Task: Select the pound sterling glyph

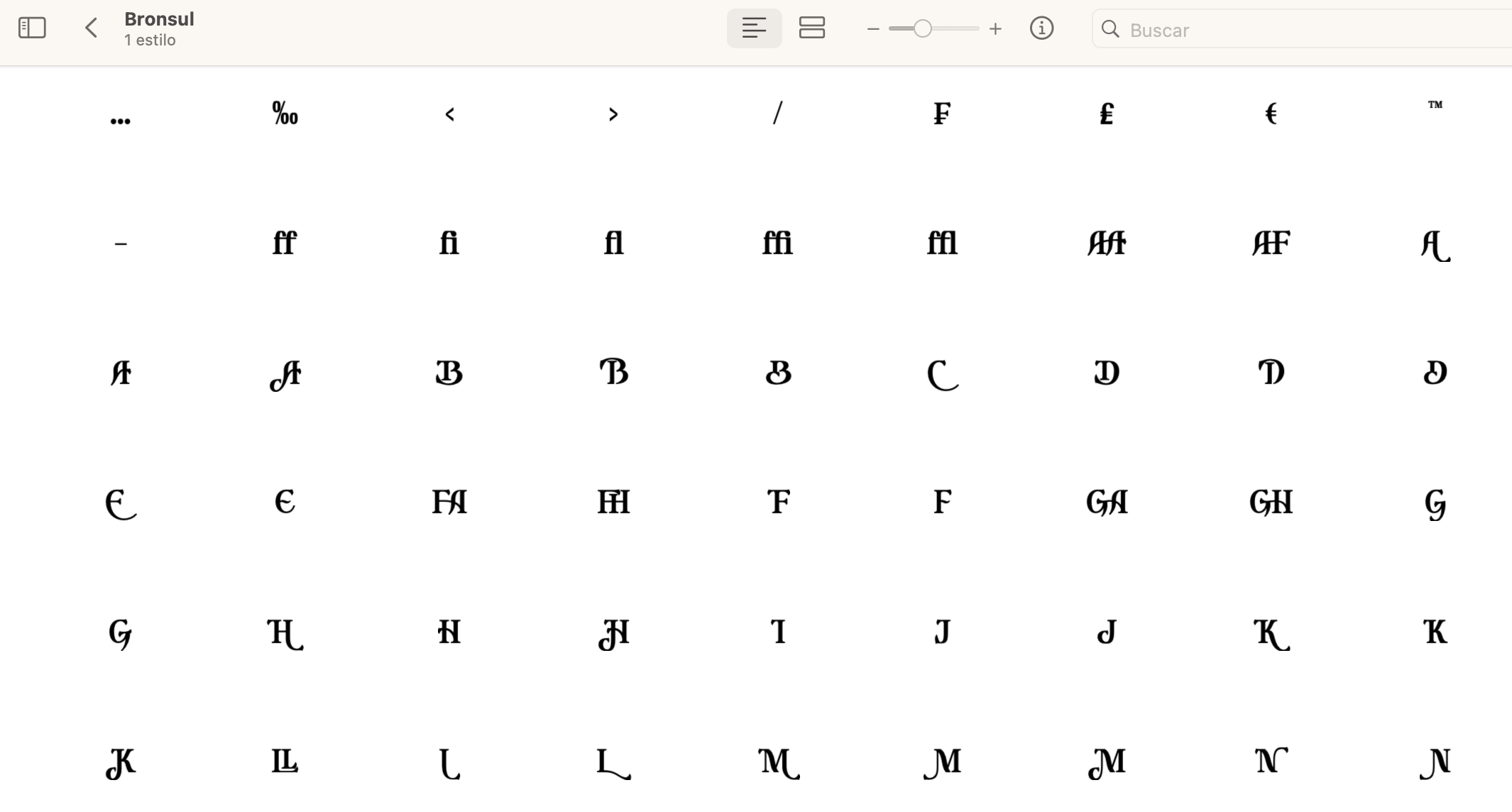Action: pos(1106,114)
